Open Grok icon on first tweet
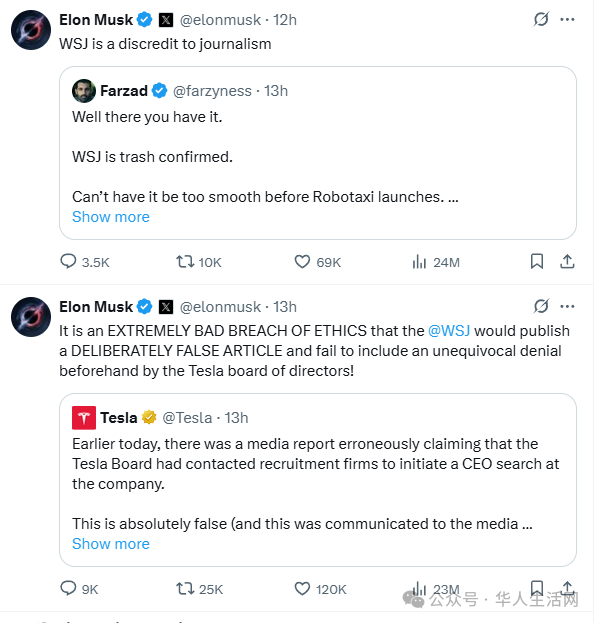Screen dimensions: 598x623 pyautogui.click(x=541, y=19)
